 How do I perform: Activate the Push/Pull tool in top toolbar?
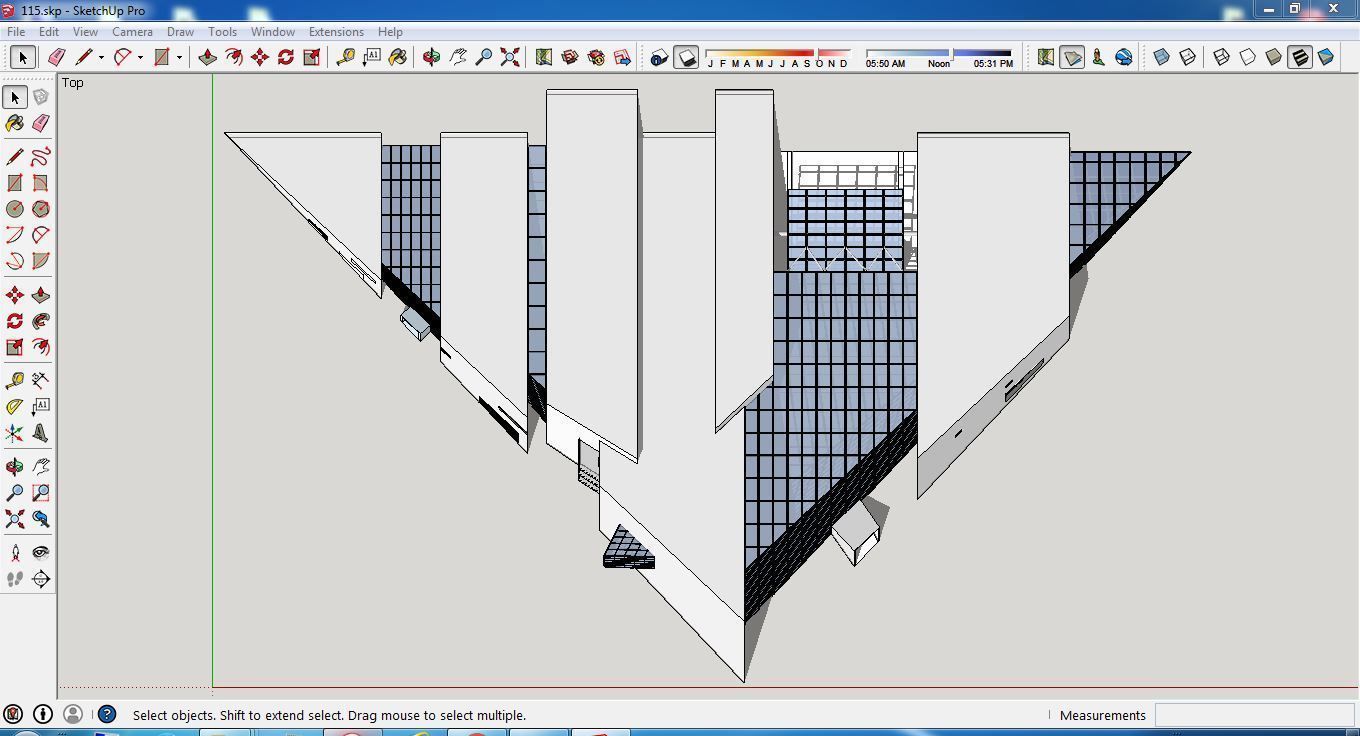tap(208, 58)
